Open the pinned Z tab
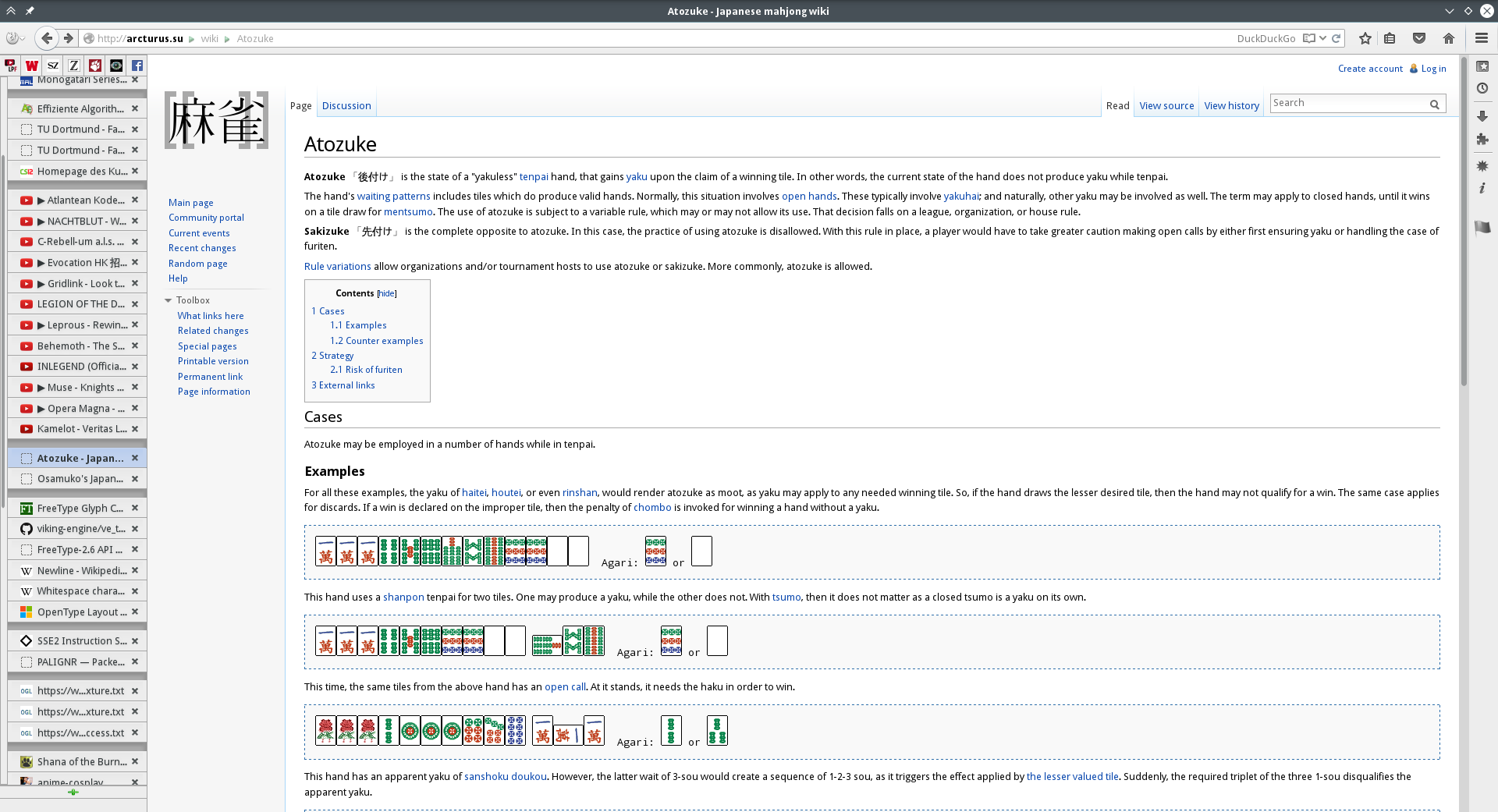 coord(74,66)
